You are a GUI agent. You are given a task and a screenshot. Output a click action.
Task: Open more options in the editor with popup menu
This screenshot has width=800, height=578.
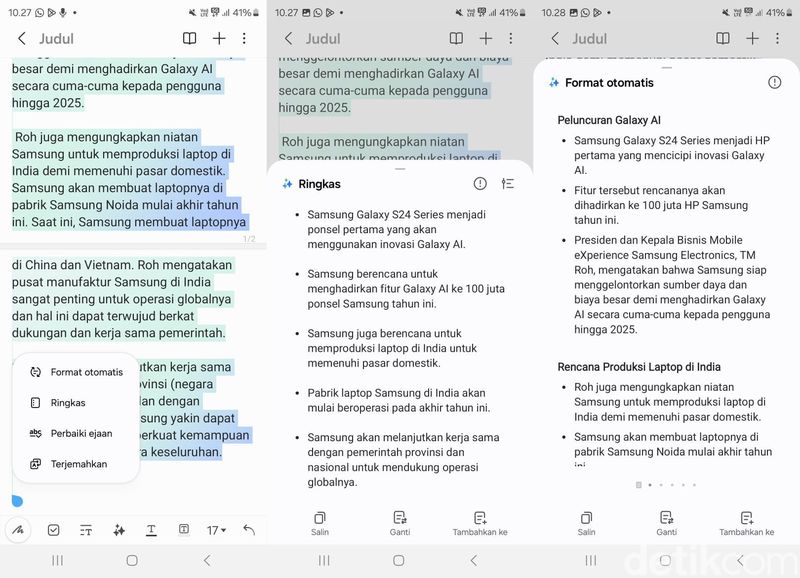coord(244,38)
